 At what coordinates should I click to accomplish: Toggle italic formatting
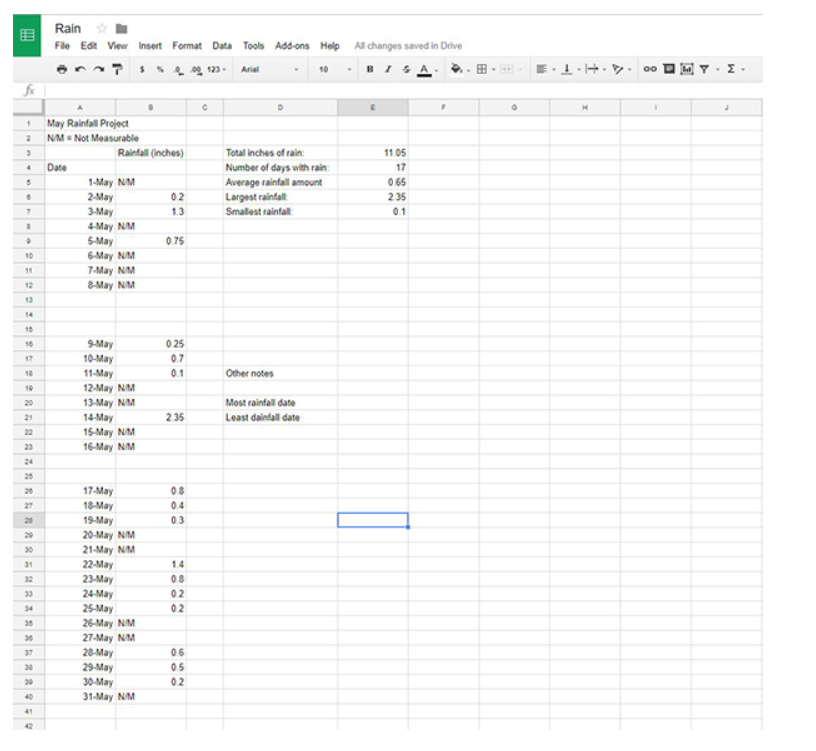tap(388, 69)
